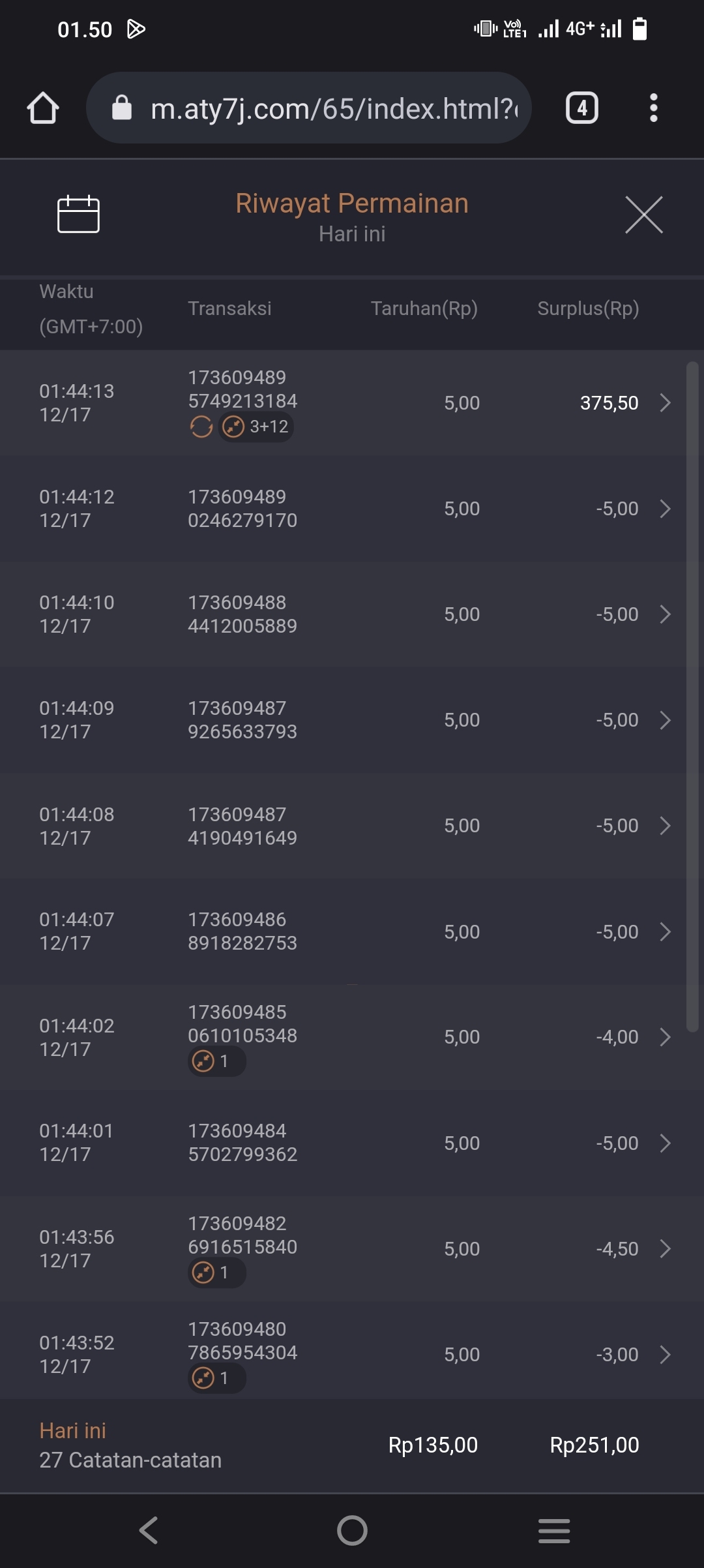Expand the -3,00 surplus row chevron
704x1568 pixels.
pos(665,1355)
